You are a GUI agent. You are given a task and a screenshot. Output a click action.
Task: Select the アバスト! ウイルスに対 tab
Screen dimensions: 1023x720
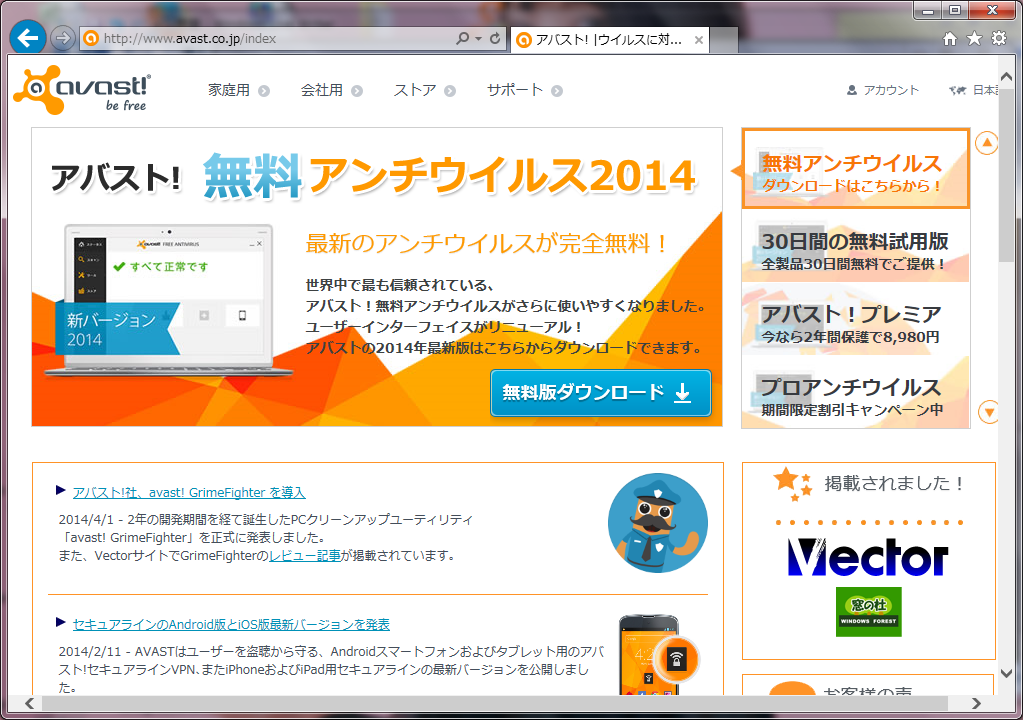pos(608,40)
